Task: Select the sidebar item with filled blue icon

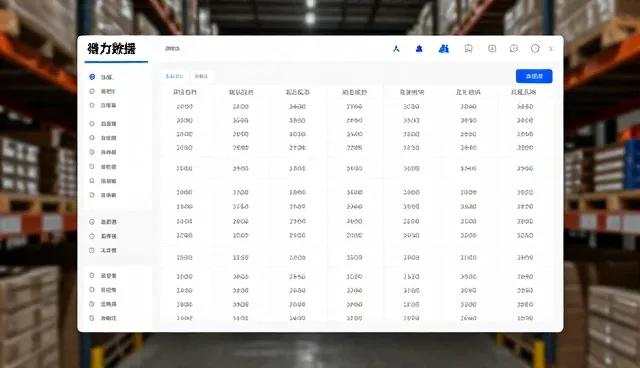Action: pos(102,77)
